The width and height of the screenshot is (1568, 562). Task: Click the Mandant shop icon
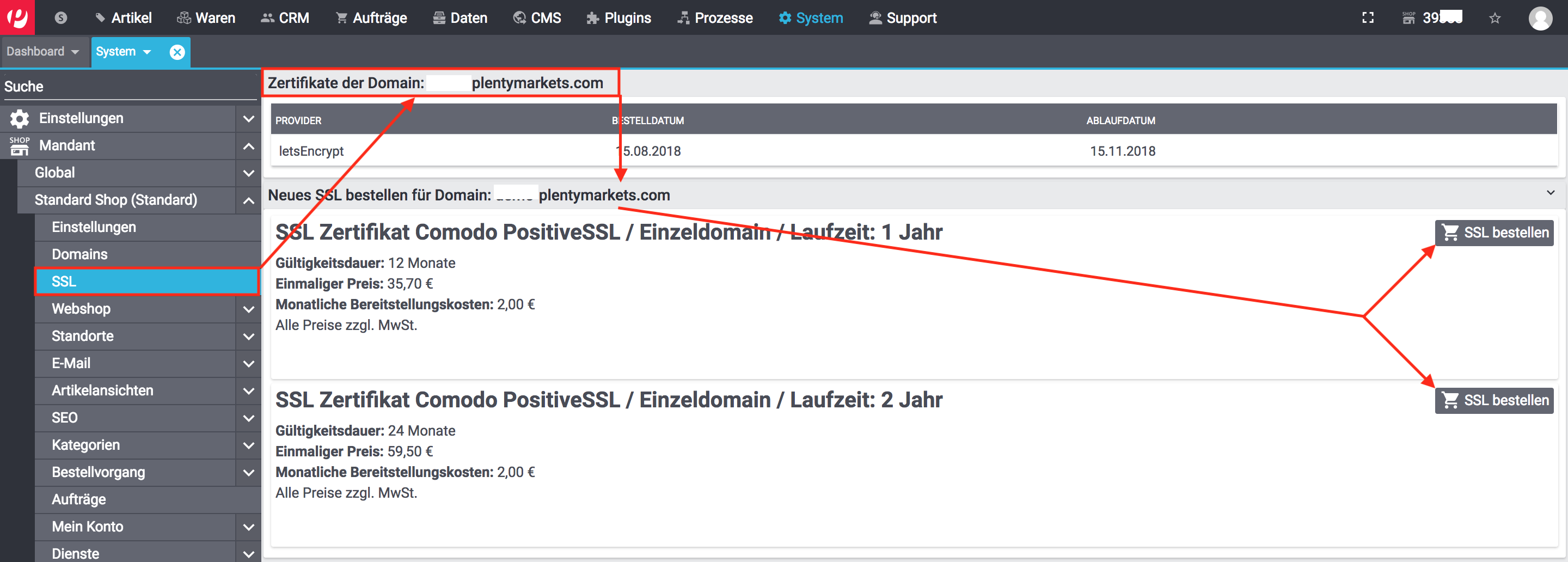(x=20, y=145)
